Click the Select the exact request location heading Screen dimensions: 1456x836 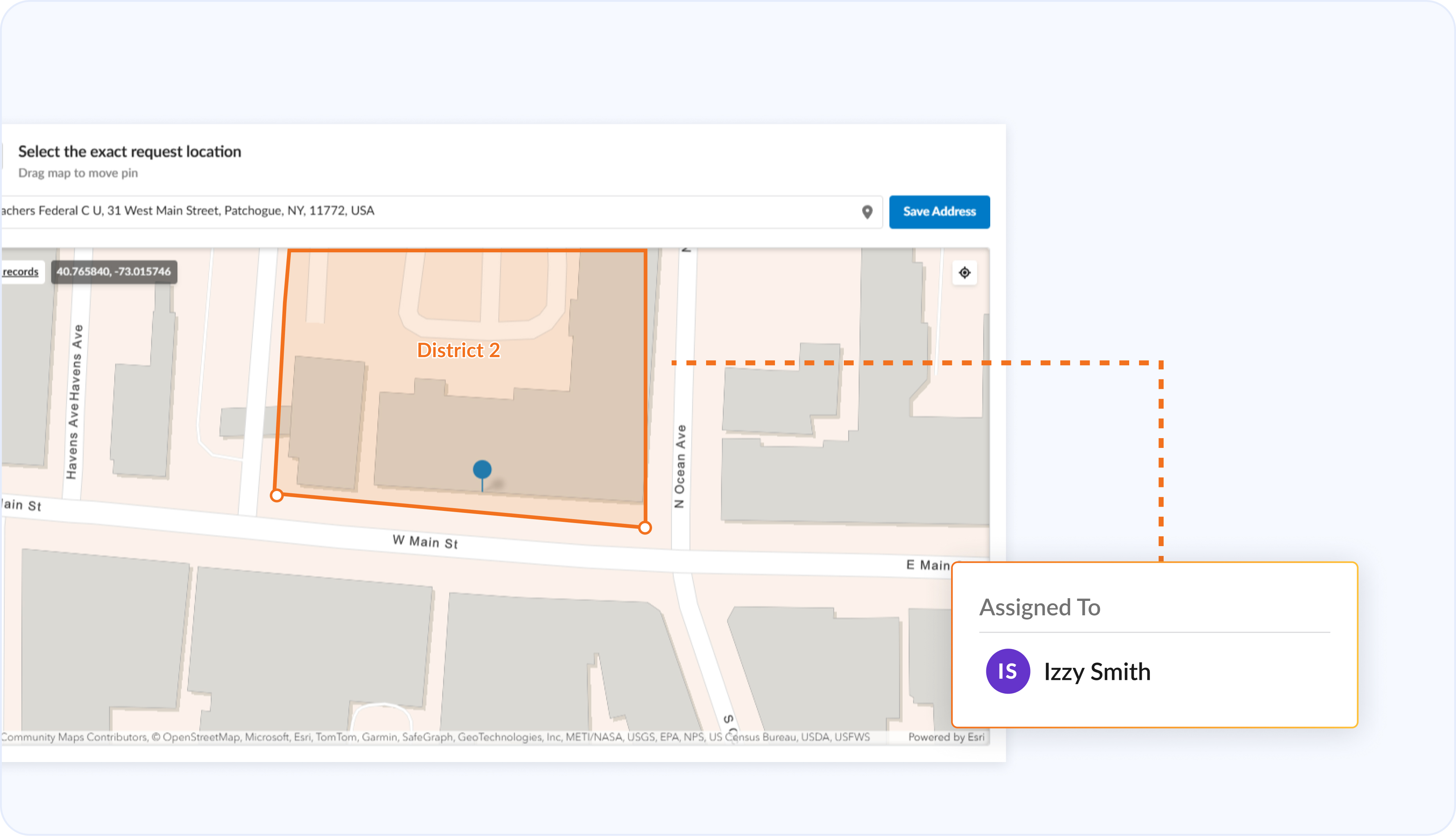(130, 151)
